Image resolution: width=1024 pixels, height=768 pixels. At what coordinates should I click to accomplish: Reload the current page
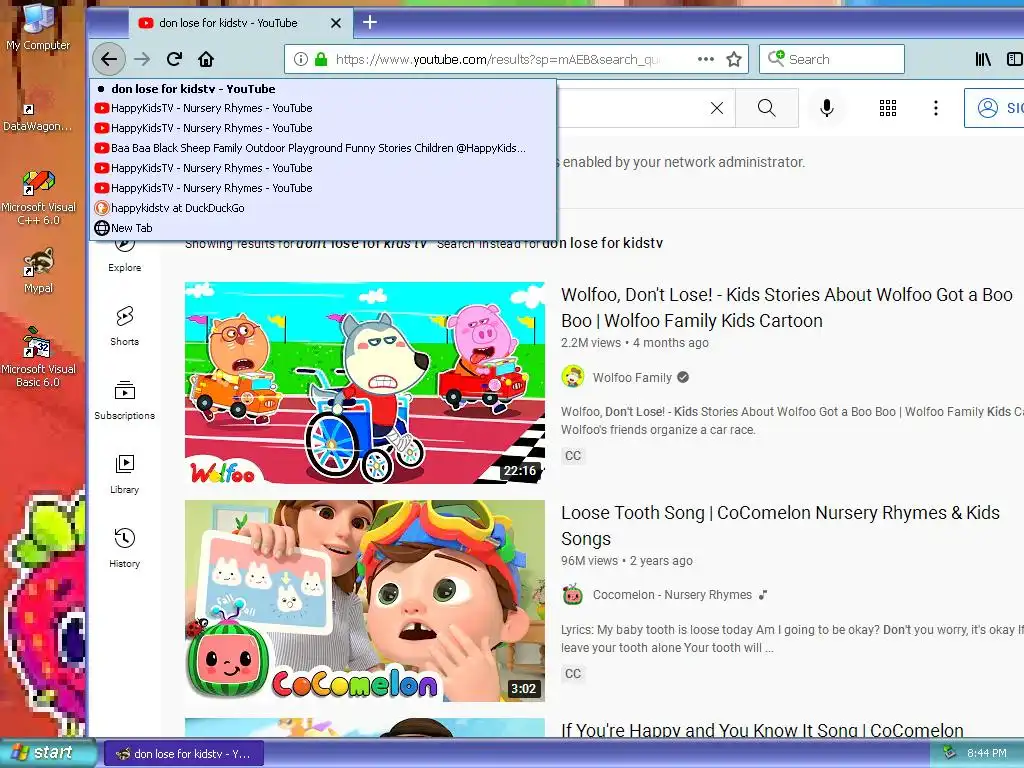click(174, 59)
